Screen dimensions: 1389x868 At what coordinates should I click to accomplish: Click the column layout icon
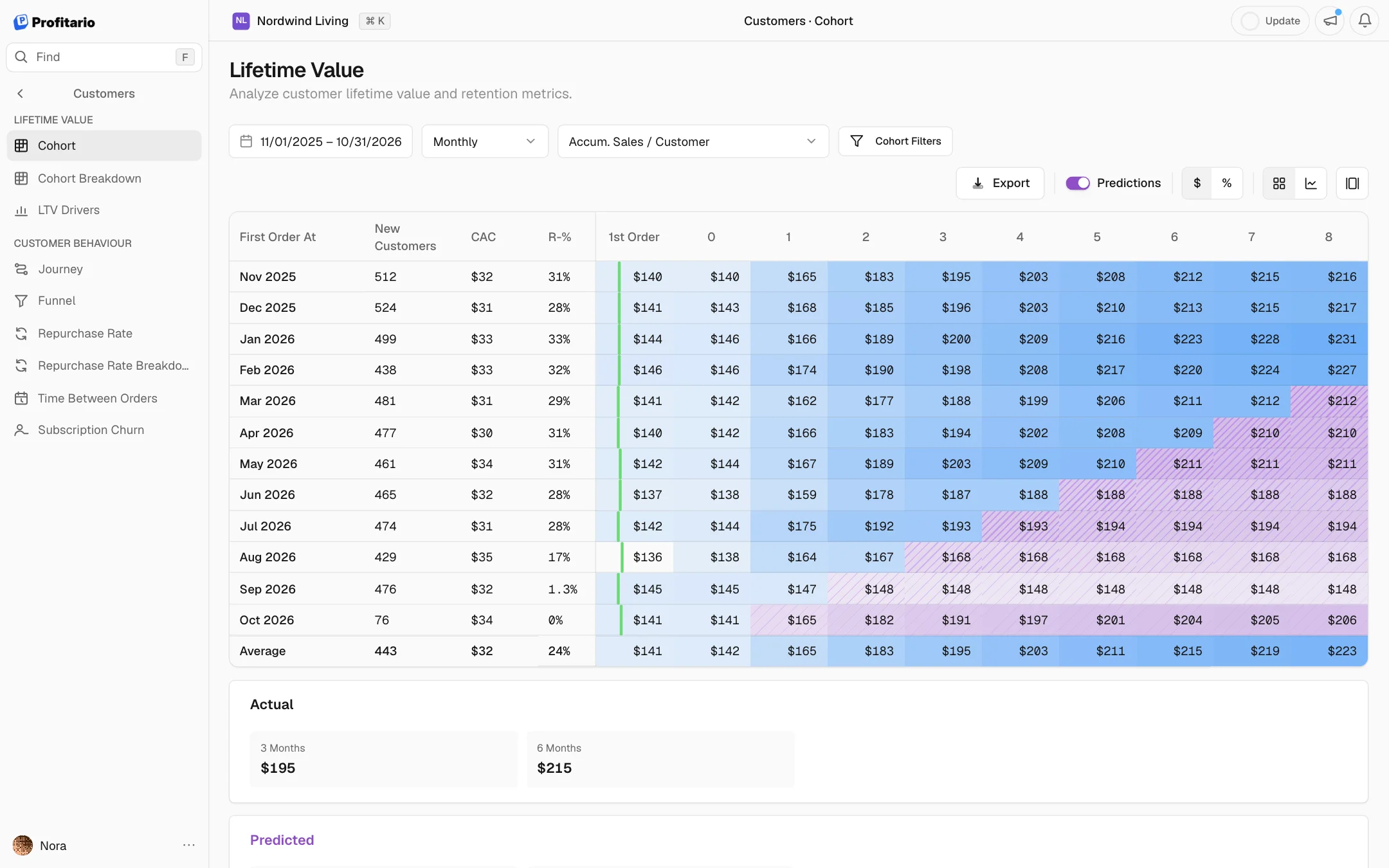[1352, 183]
